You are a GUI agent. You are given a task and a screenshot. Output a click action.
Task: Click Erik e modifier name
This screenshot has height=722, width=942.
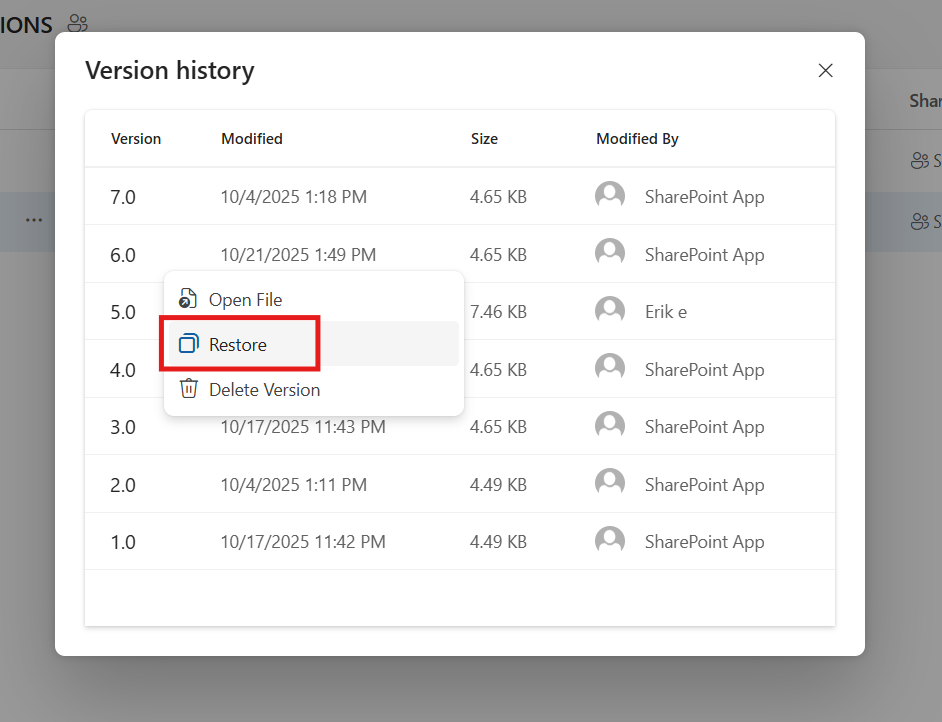point(666,312)
